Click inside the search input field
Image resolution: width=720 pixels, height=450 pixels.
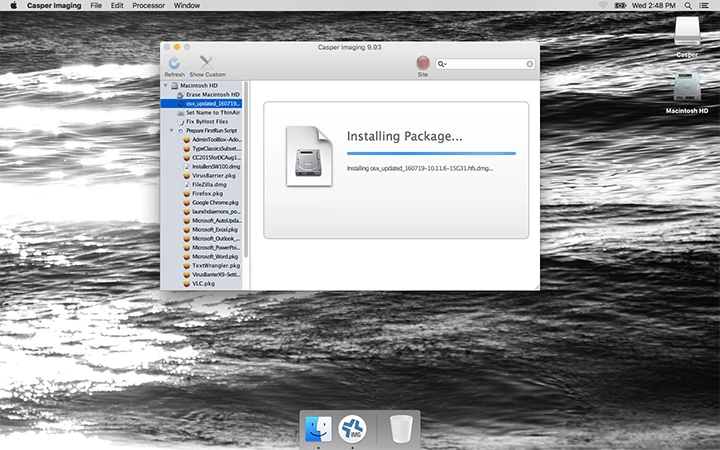tap(485, 64)
